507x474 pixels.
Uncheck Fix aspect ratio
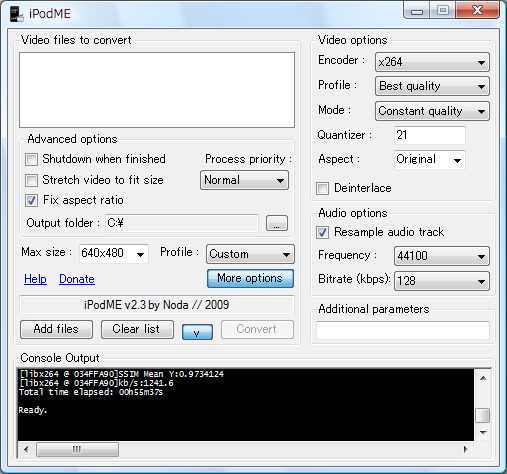31,201
